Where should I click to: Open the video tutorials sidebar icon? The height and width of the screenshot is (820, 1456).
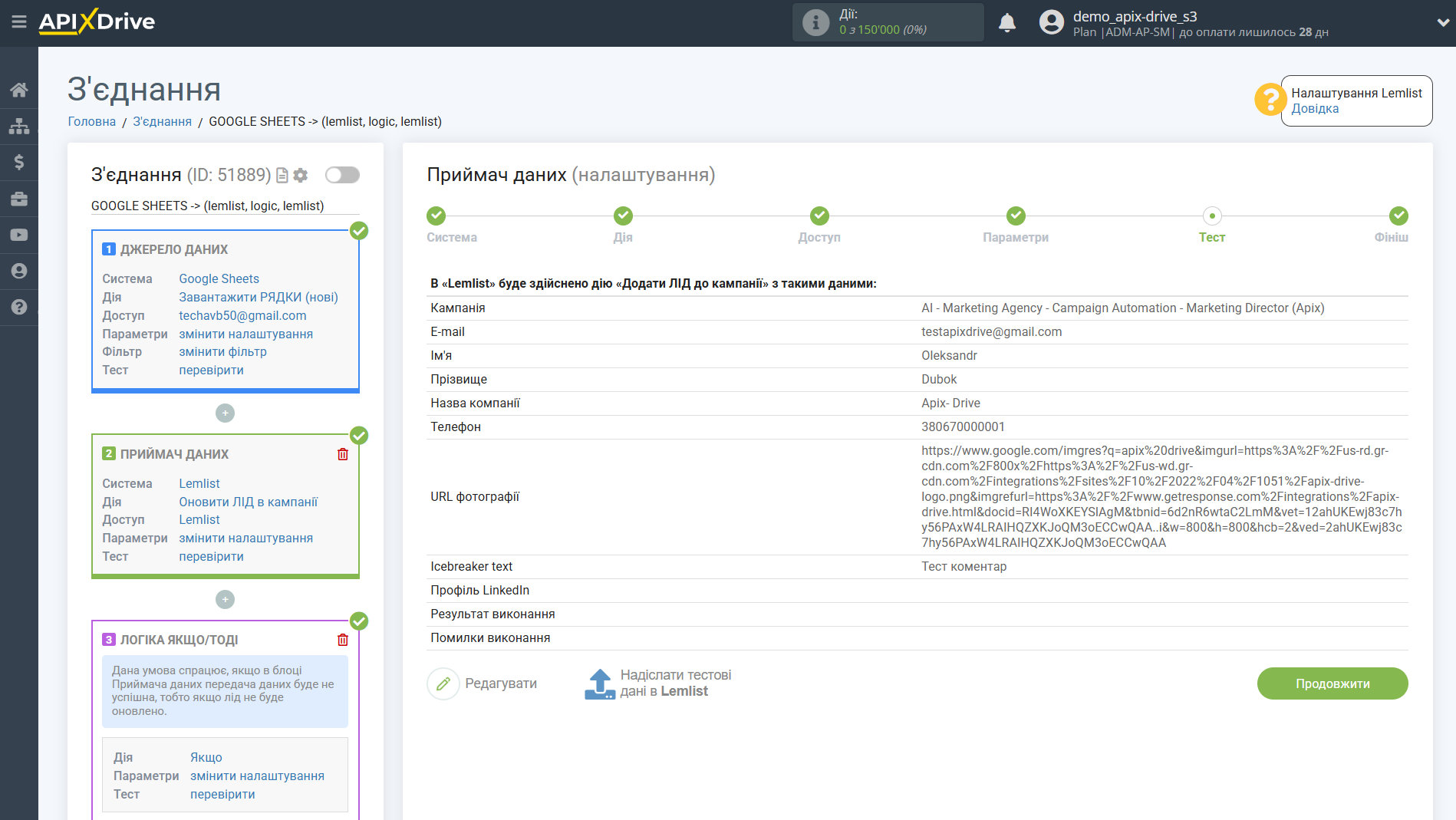click(19, 235)
